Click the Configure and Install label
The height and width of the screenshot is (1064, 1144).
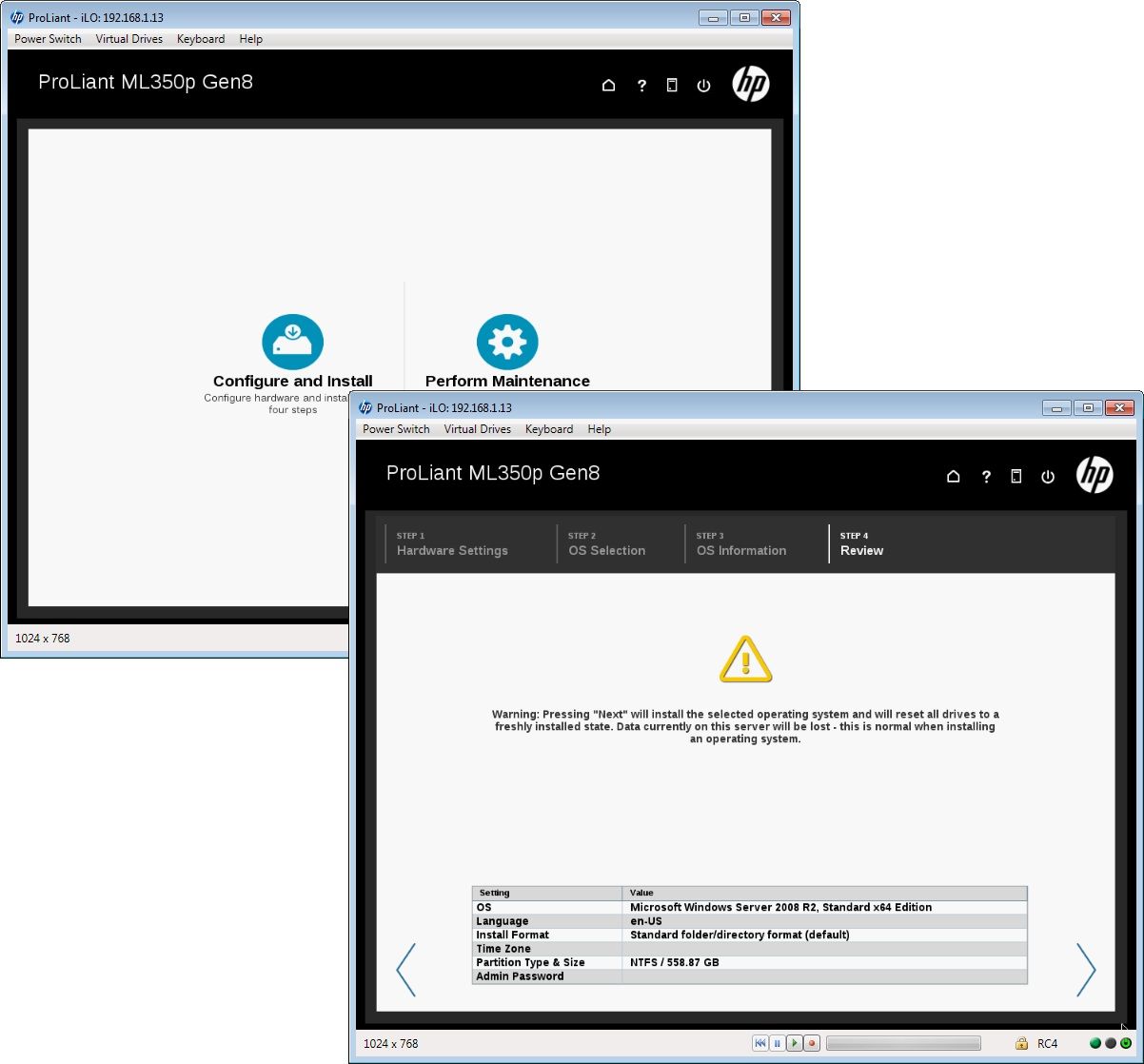pyautogui.click(x=293, y=381)
